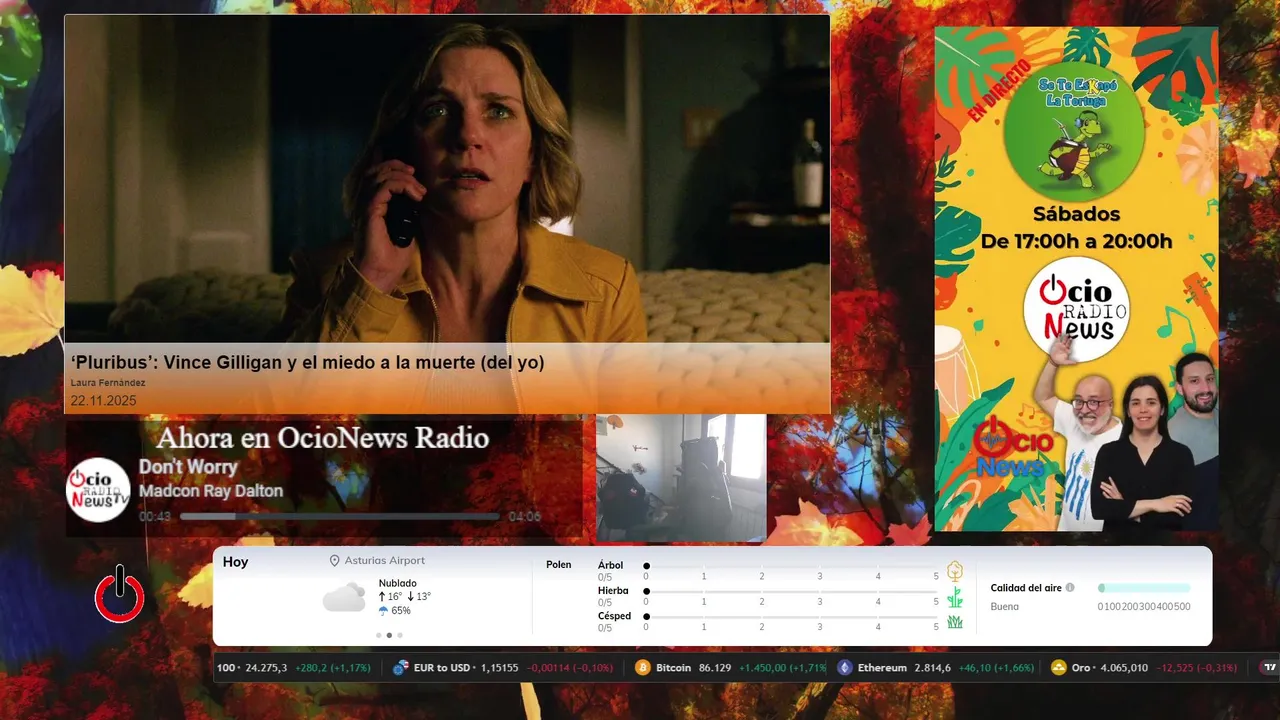Click the Ethereum price 2.814,6
1280x720 pixels.
935,668
